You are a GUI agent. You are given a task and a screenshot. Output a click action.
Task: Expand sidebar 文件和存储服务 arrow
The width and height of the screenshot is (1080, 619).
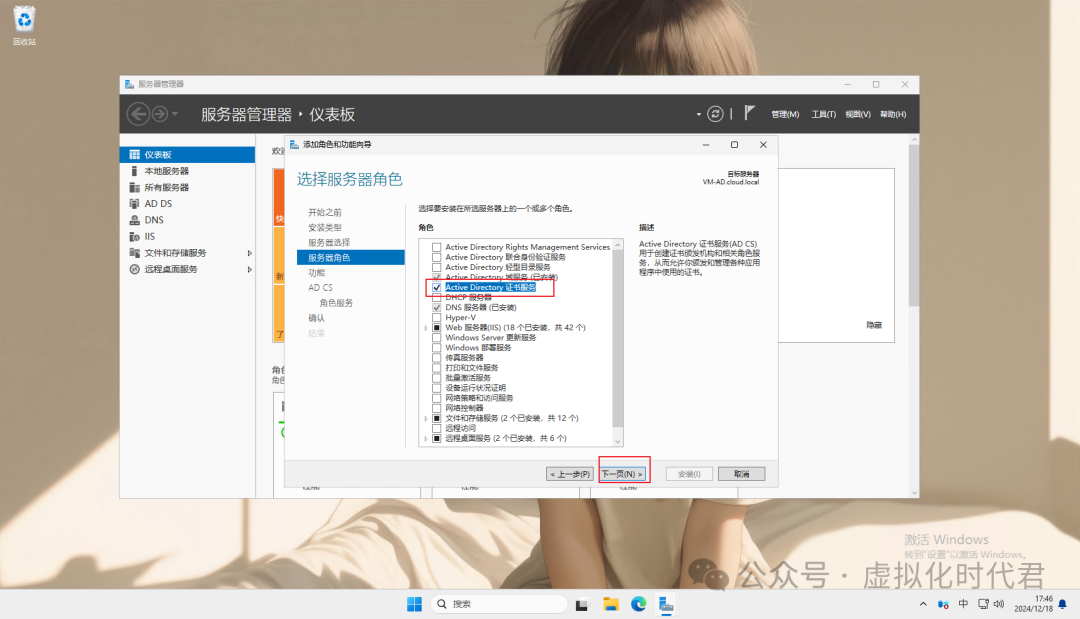[x=249, y=253]
